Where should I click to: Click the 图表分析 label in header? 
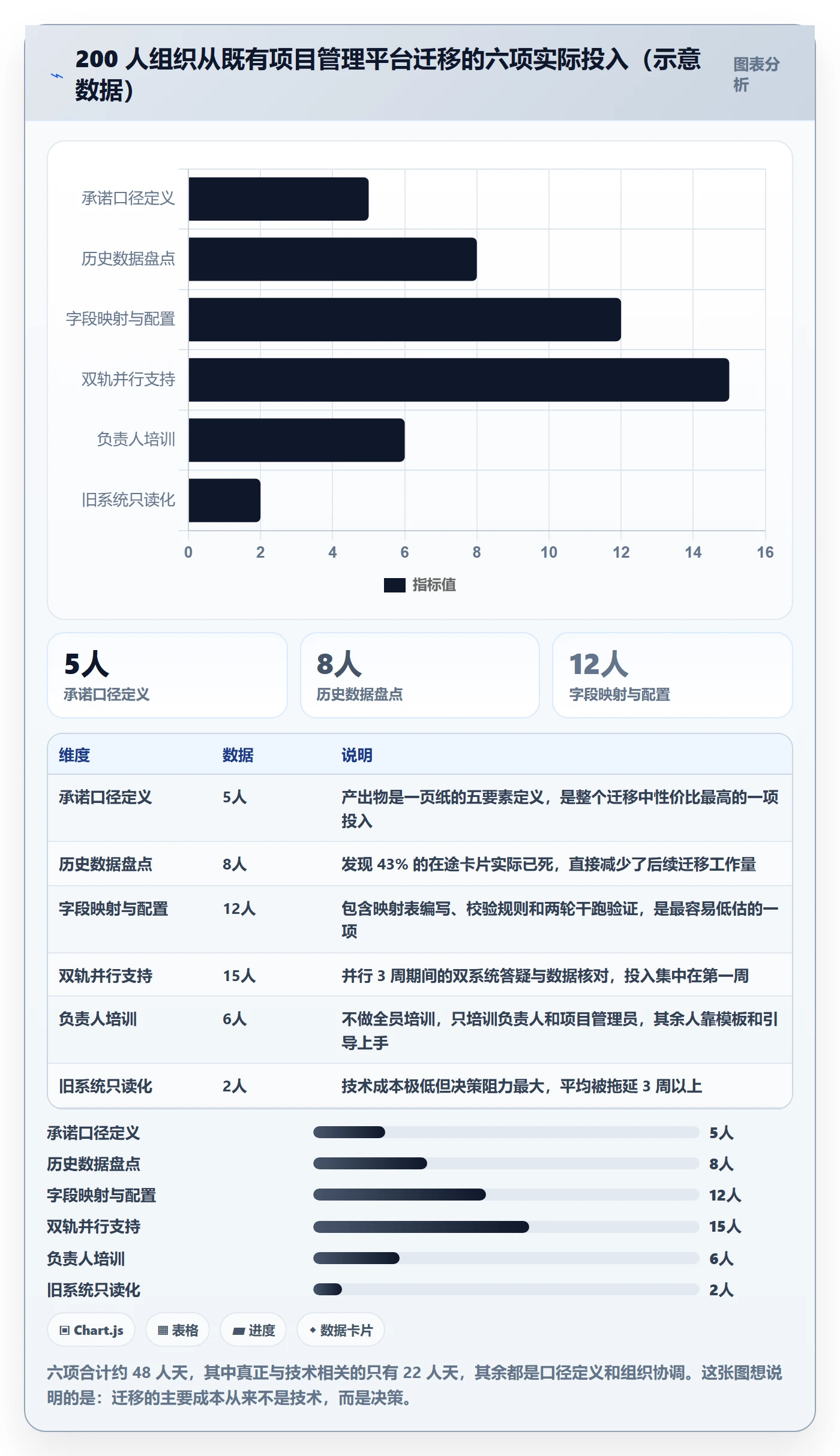(x=756, y=74)
